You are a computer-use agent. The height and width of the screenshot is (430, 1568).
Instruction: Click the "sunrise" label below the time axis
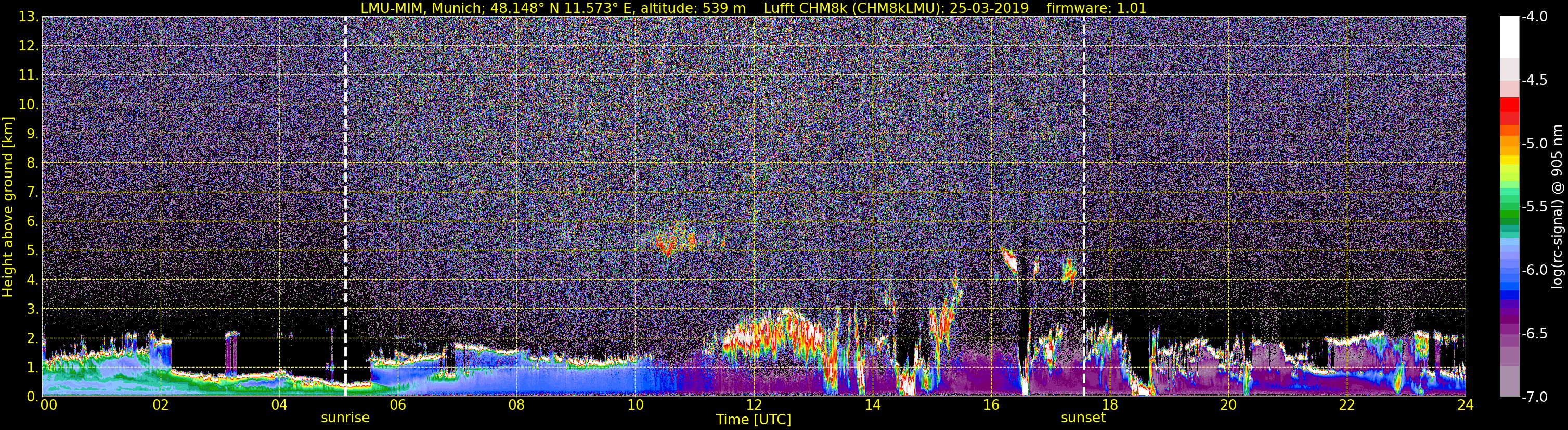(x=345, y=418)
